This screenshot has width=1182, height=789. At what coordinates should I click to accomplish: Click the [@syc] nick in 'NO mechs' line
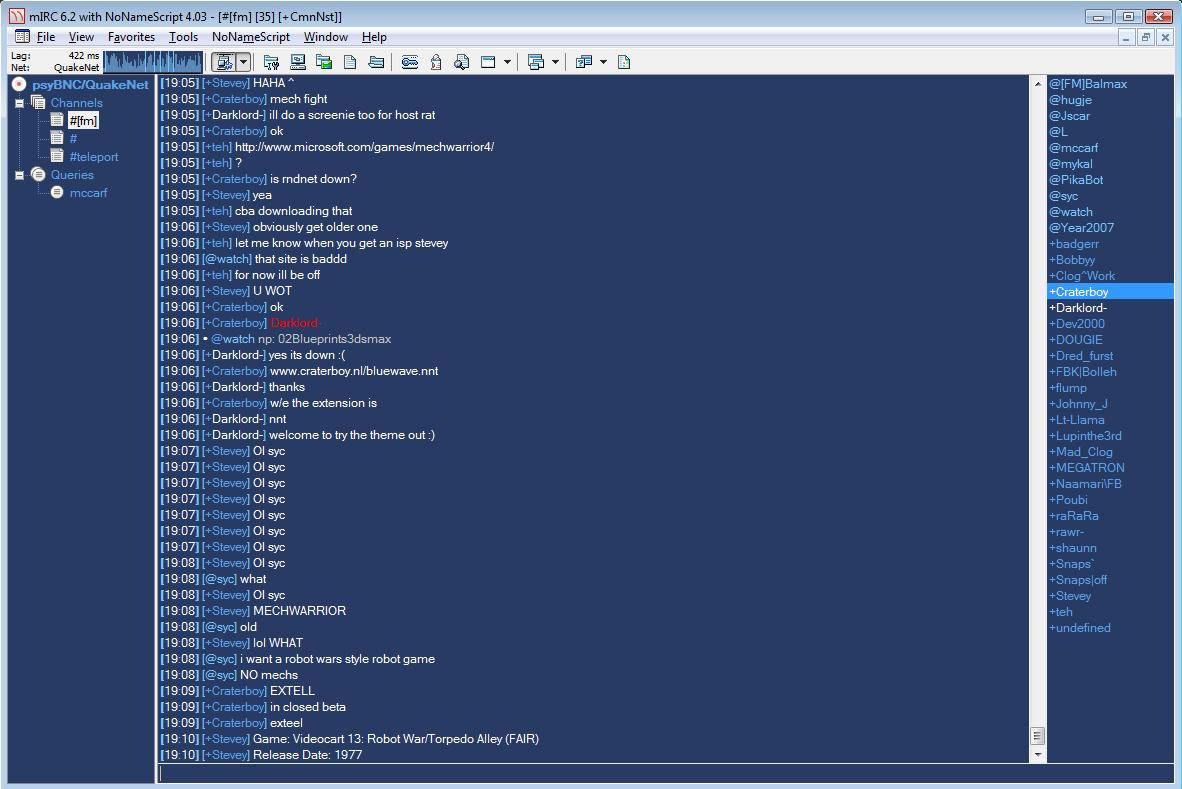coord(219,674)
